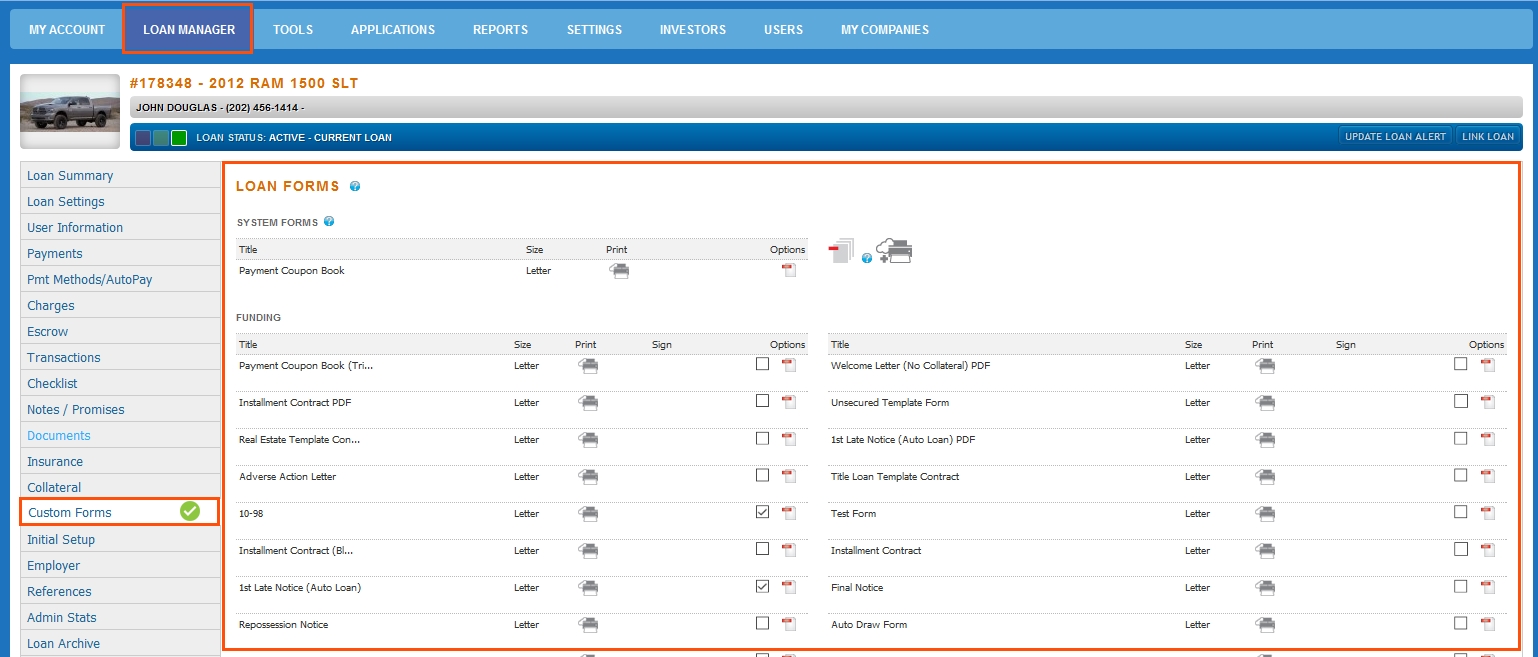Open the Documents sidebar link
The width and height of the screenshot is (1538, 657).
tap(120, 435)
